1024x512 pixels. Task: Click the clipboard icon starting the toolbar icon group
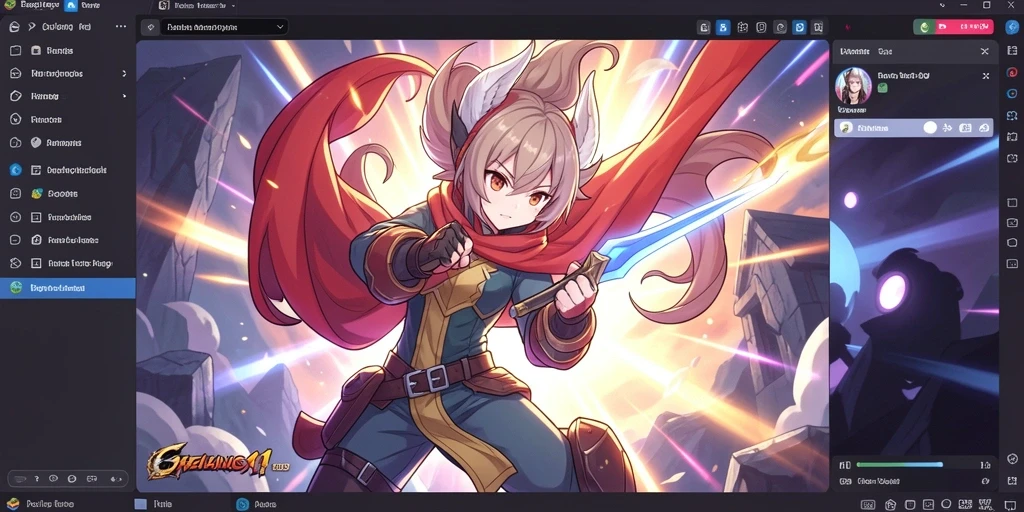tap(704, 27)
